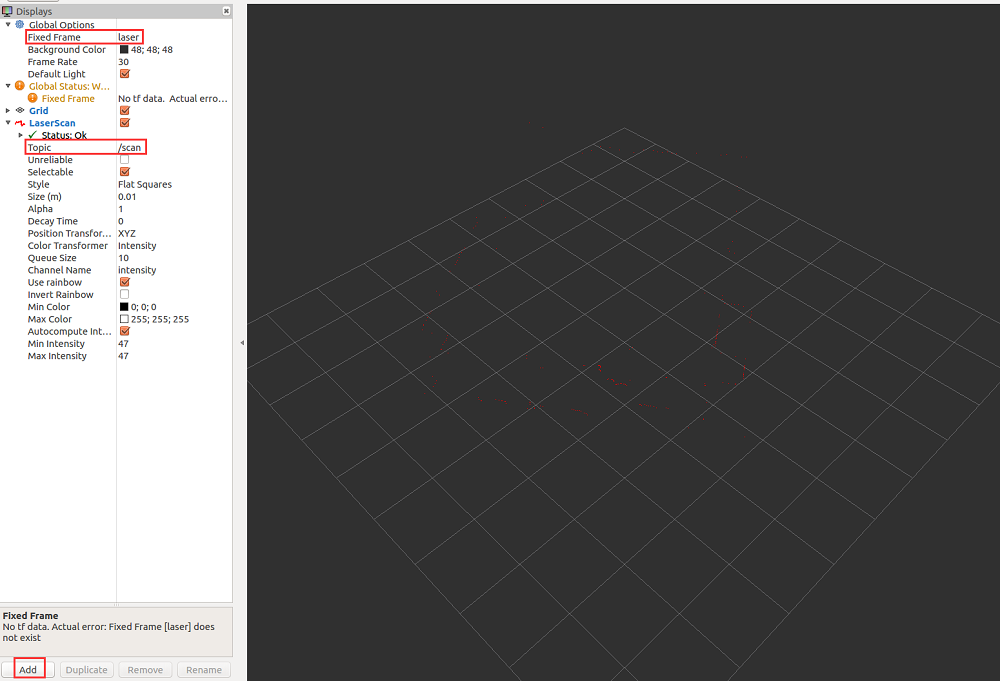The width and height of the screenshot is (1000, 681).
Task: Click the Fixed Frame orange warning icon
Action: coord(33,98)
